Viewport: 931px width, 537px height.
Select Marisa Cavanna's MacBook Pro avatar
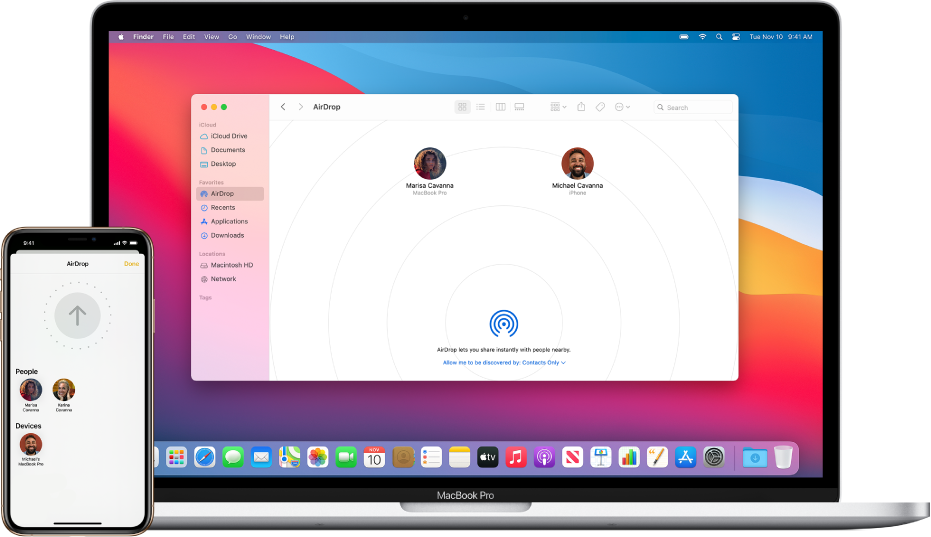click(430, 163)
